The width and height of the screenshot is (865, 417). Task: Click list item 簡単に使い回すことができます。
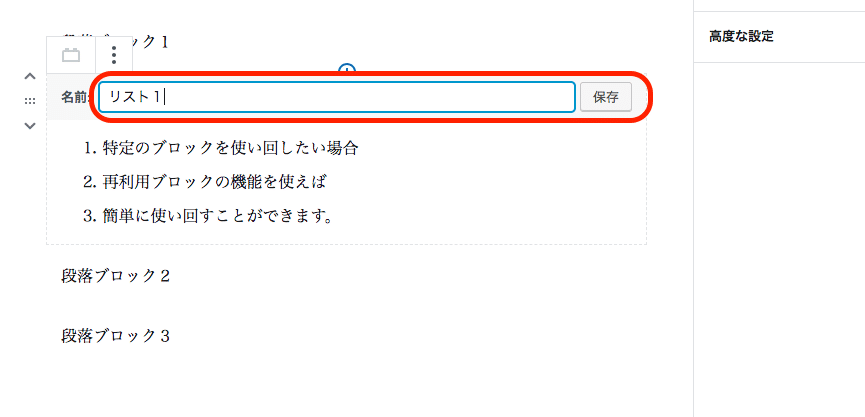pos(218,216)
